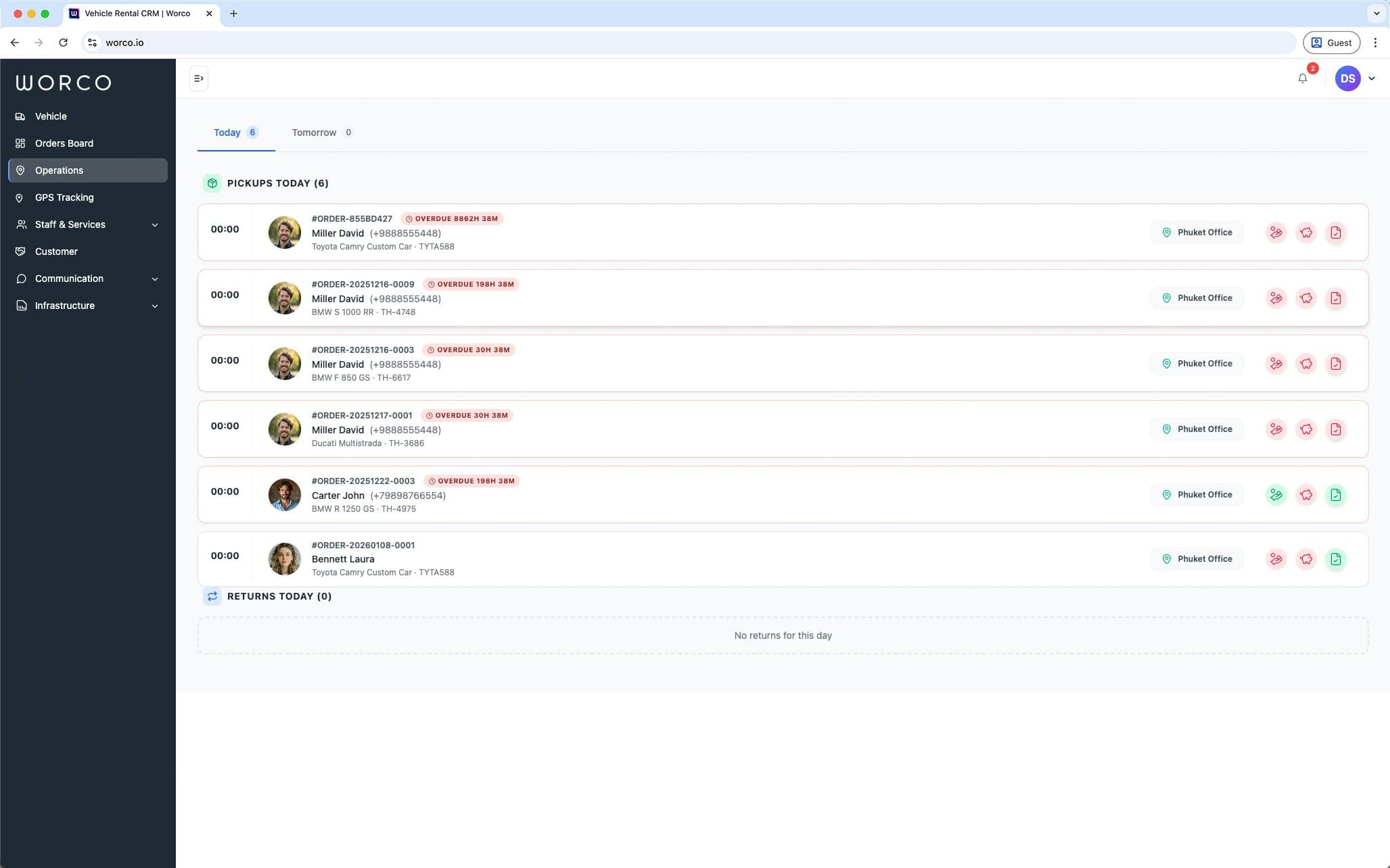
Task: Click Phuket Office on the BMW S 1000 RR order
Action: (1197, 297)
